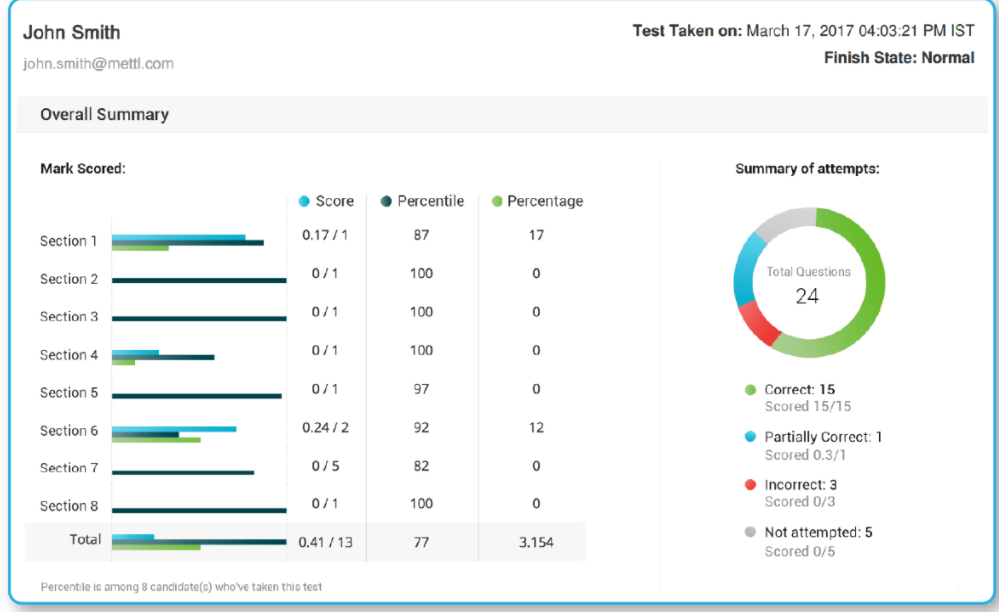Expand the Total row summary
The height and width of the screenshot is (612, 999).
tap(86, 540)
